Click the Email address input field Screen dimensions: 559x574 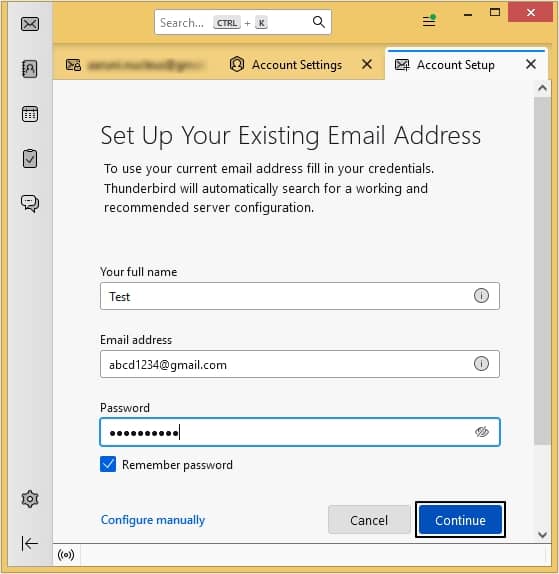click(x=299, y=364)
